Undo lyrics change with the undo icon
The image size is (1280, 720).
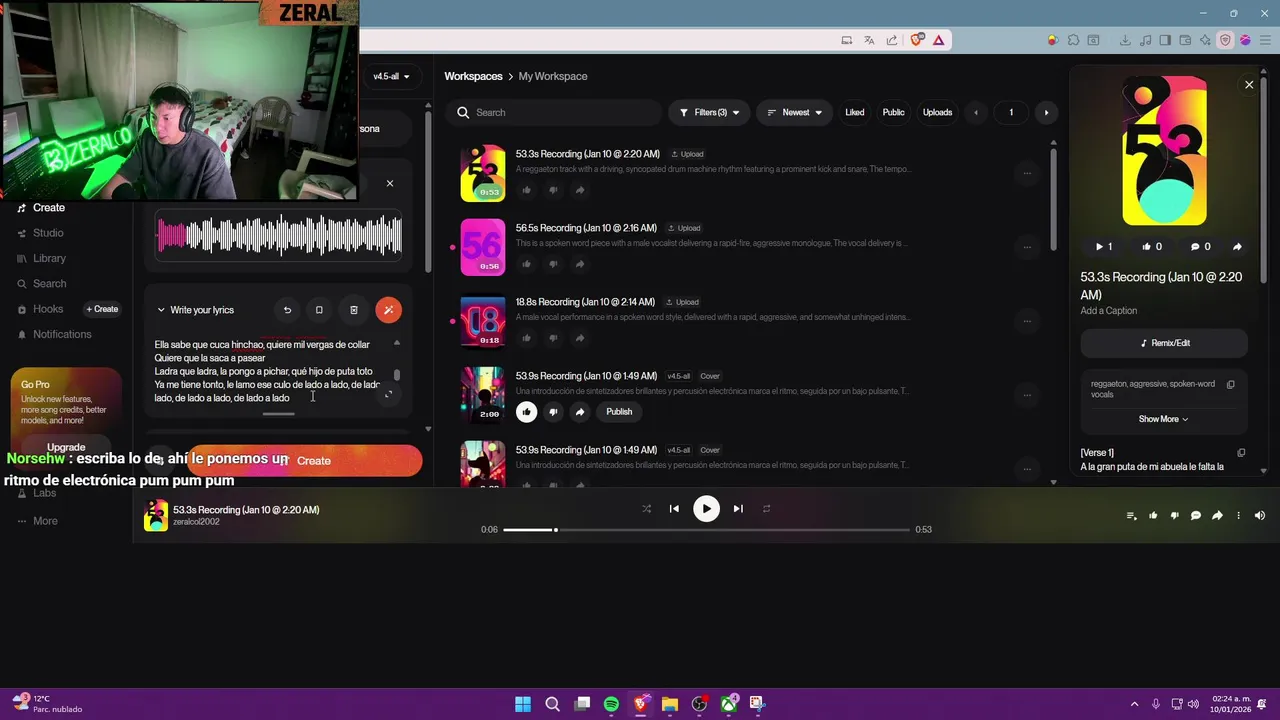pos(287,310)
